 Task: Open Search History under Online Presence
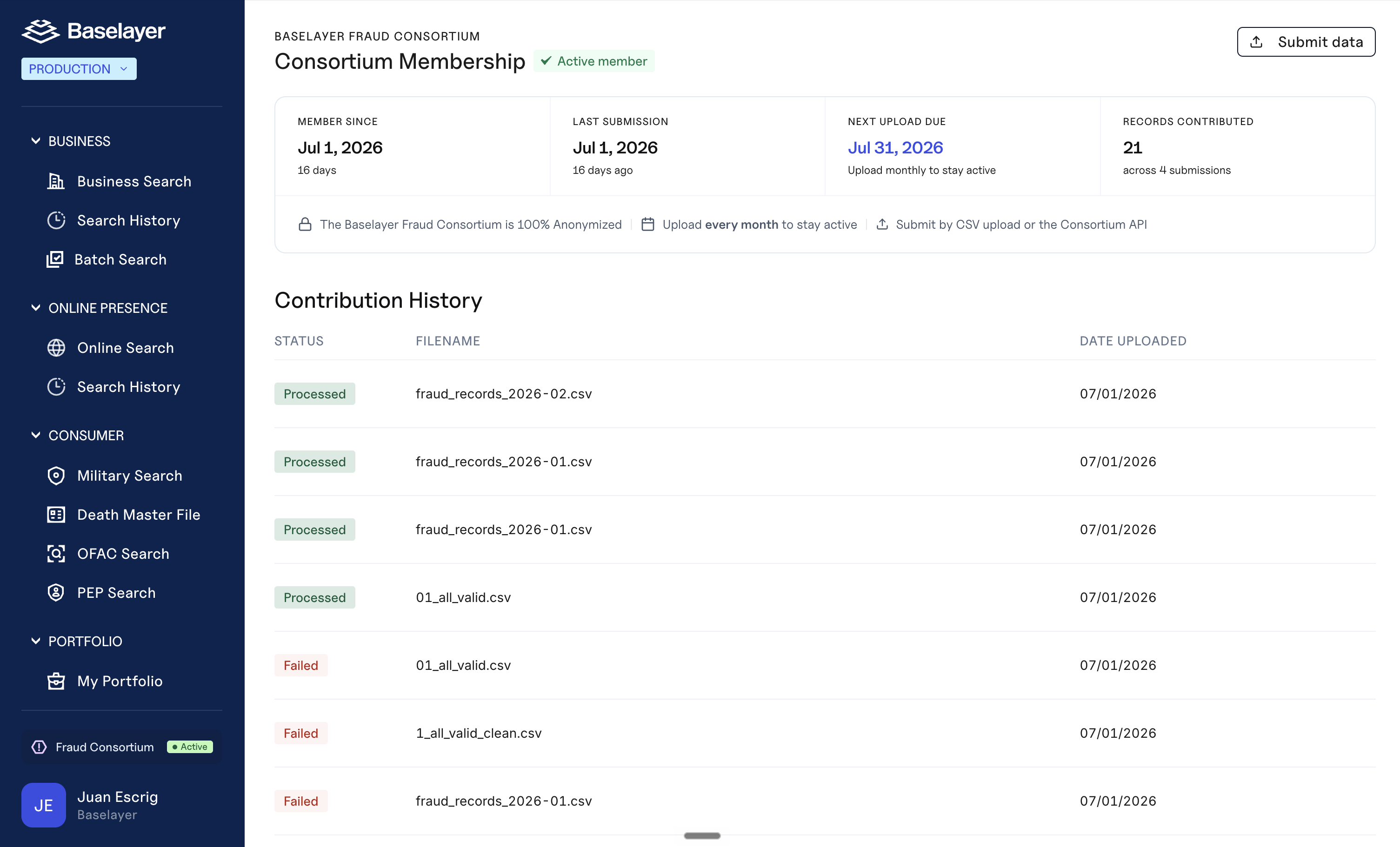pyautogui.click(x=129, y=387)
